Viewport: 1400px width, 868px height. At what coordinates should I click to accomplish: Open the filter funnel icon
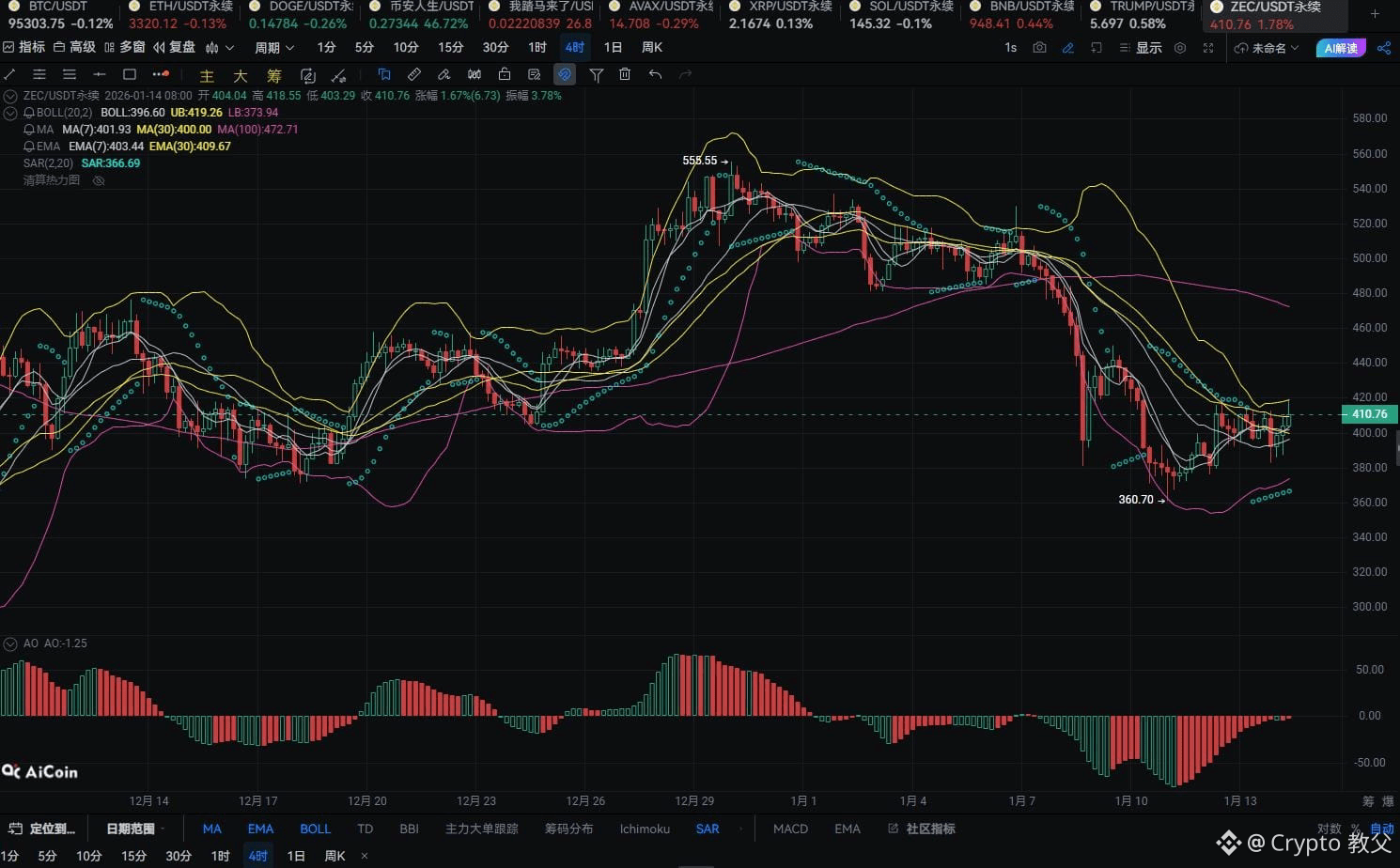point(596,74)
